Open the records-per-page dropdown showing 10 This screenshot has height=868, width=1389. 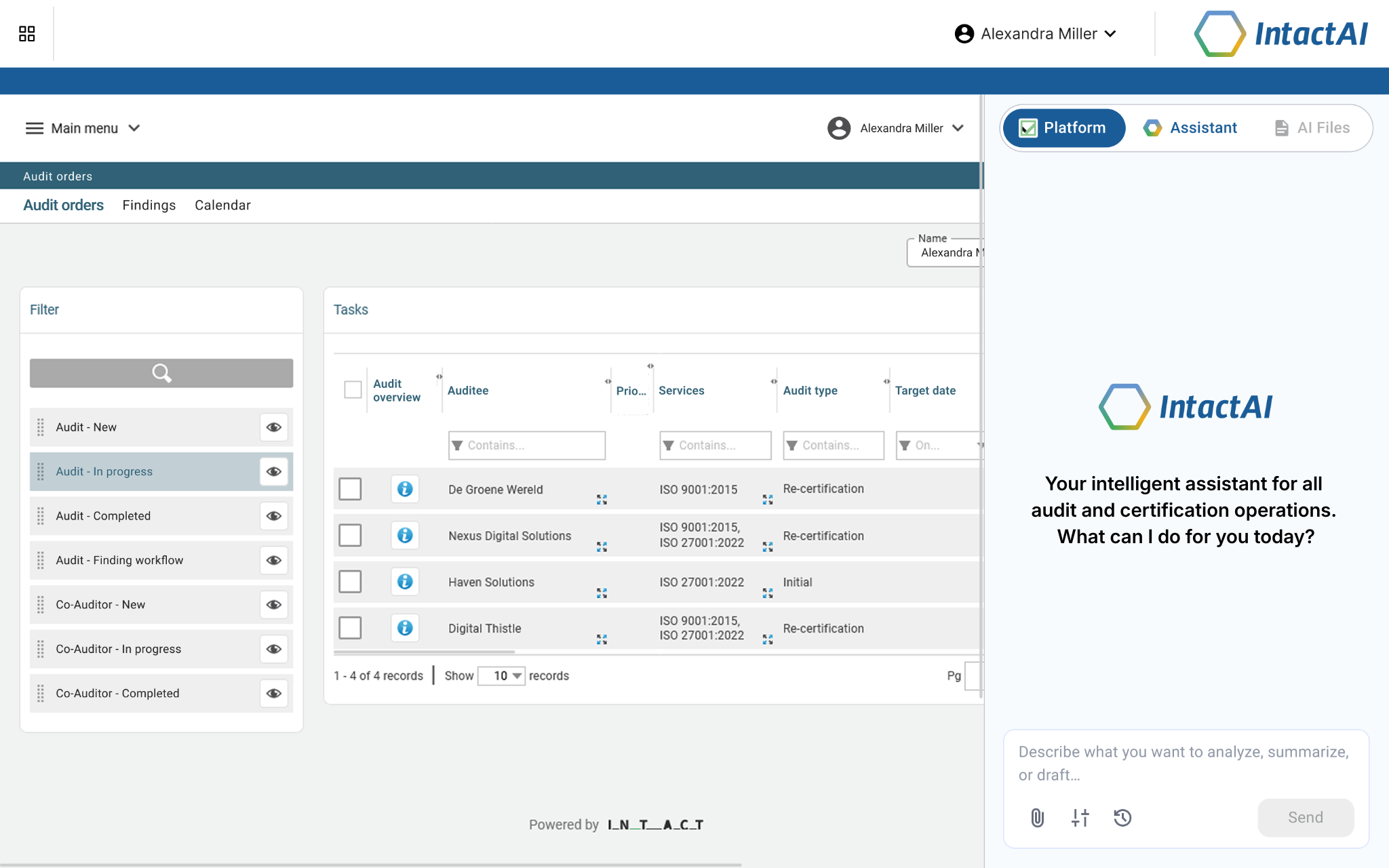(x=502, y=675)
